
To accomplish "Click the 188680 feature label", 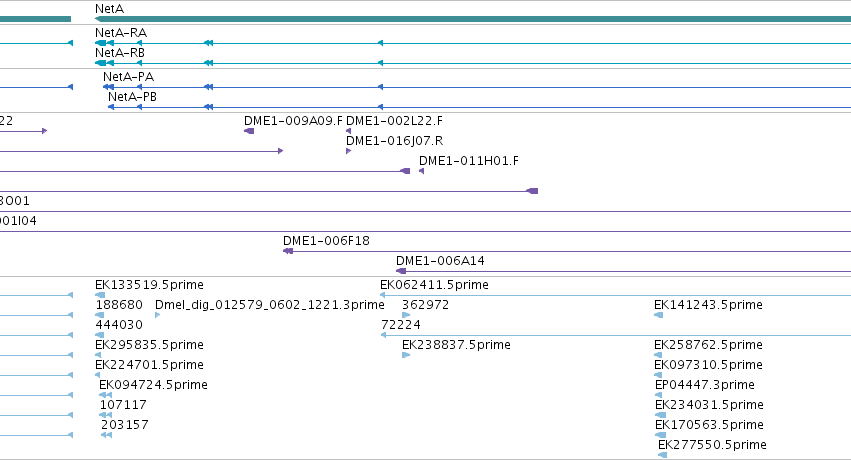I will 119,305.
